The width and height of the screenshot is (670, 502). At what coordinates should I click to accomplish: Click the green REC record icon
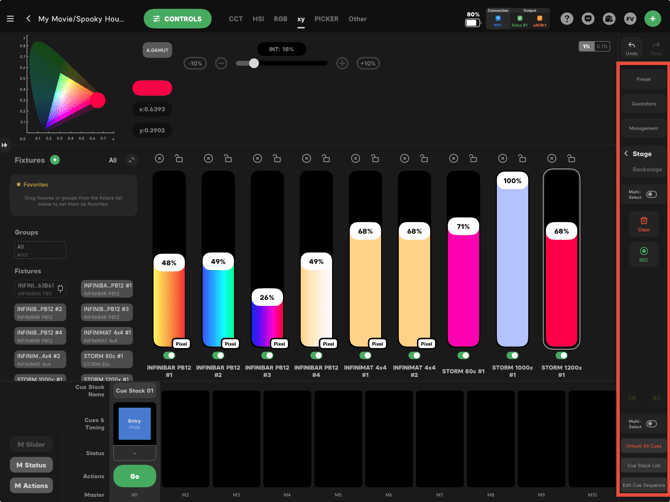click(x=644, y=251)
